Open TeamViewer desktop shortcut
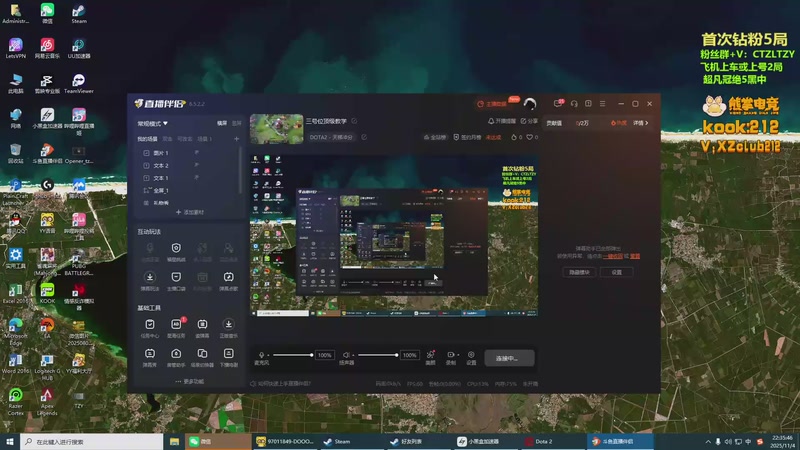This screenshot has width=800, height=450. (x=79, y=84)
